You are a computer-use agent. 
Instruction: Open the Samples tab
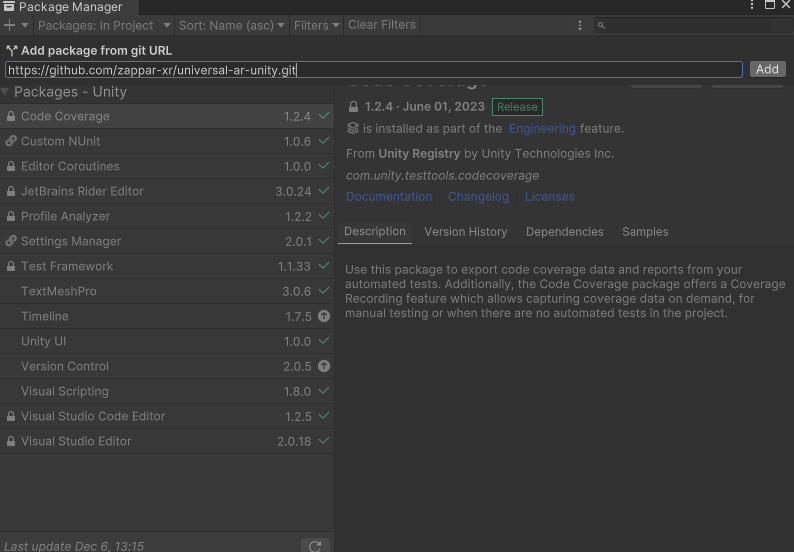[645, 231]
